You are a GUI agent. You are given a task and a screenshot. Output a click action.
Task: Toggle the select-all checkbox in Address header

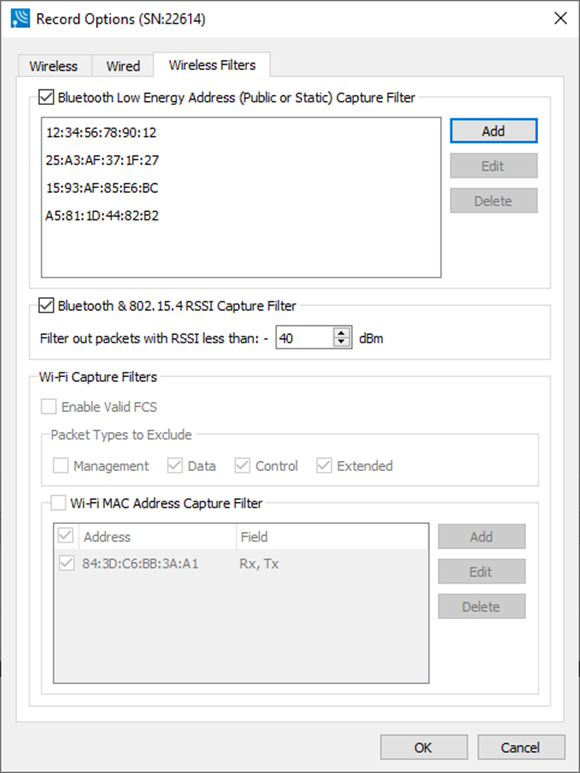pyautogui.click(x=66, y=535)
